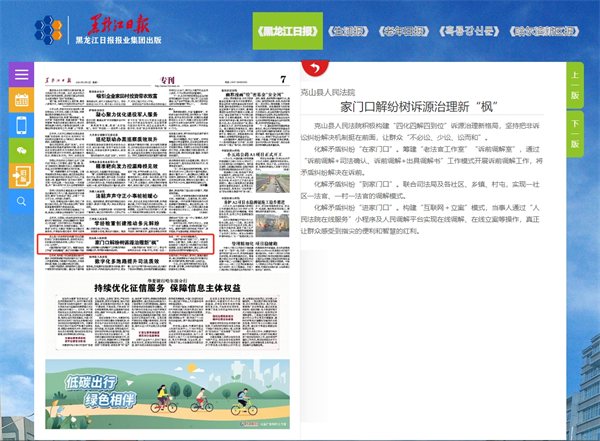The image size is (600, 441).
Task: Click the orange calendar icon
Action: (21, 100)
